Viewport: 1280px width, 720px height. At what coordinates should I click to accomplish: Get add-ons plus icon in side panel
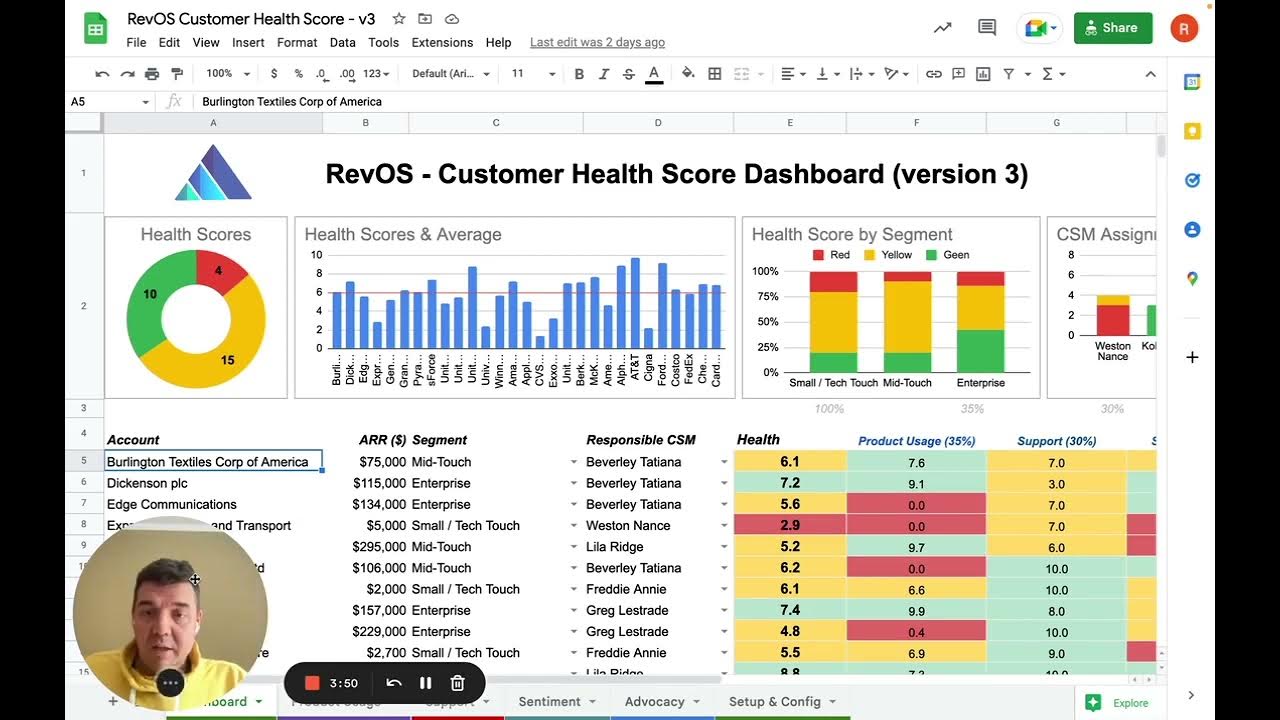coord(1192,357)
